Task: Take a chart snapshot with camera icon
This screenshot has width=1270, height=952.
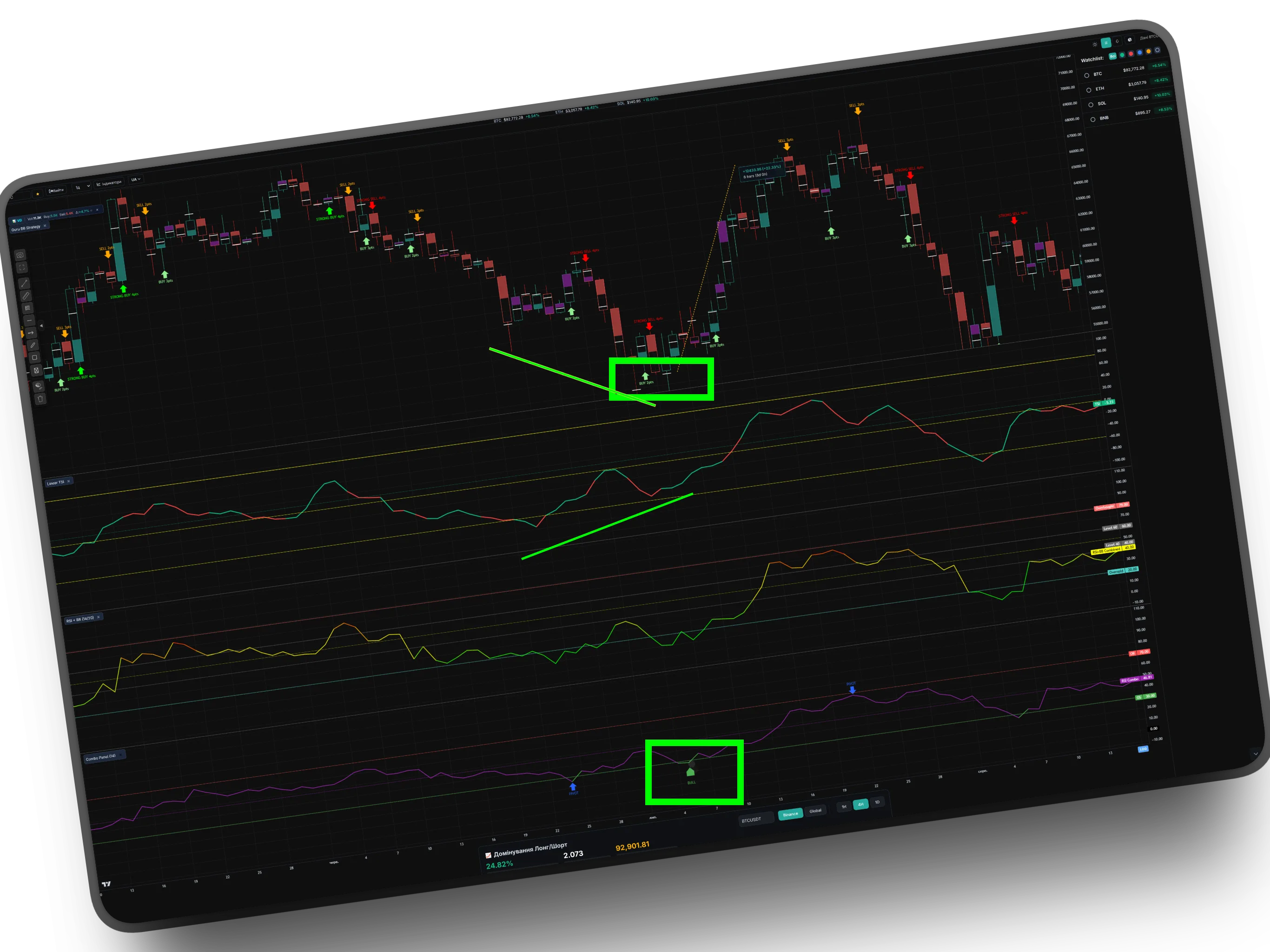Action: (x=20, y=255)
